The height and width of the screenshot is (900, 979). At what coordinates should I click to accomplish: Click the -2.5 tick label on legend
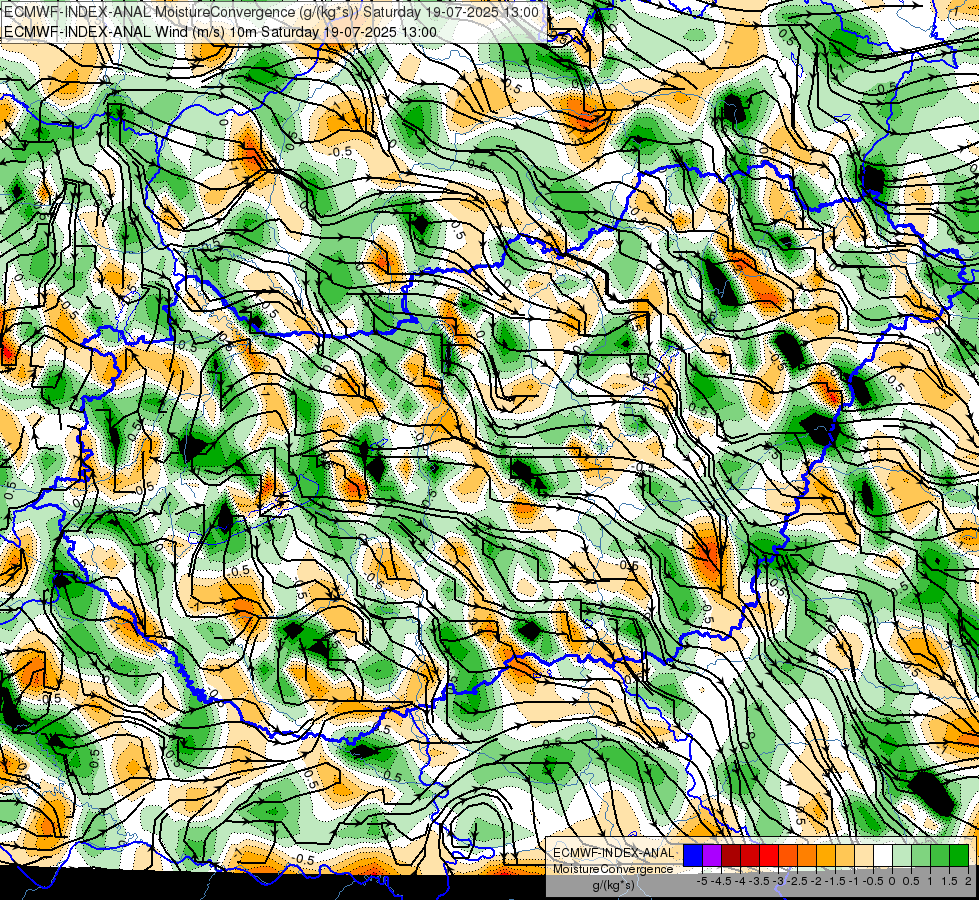coord(798,881)
